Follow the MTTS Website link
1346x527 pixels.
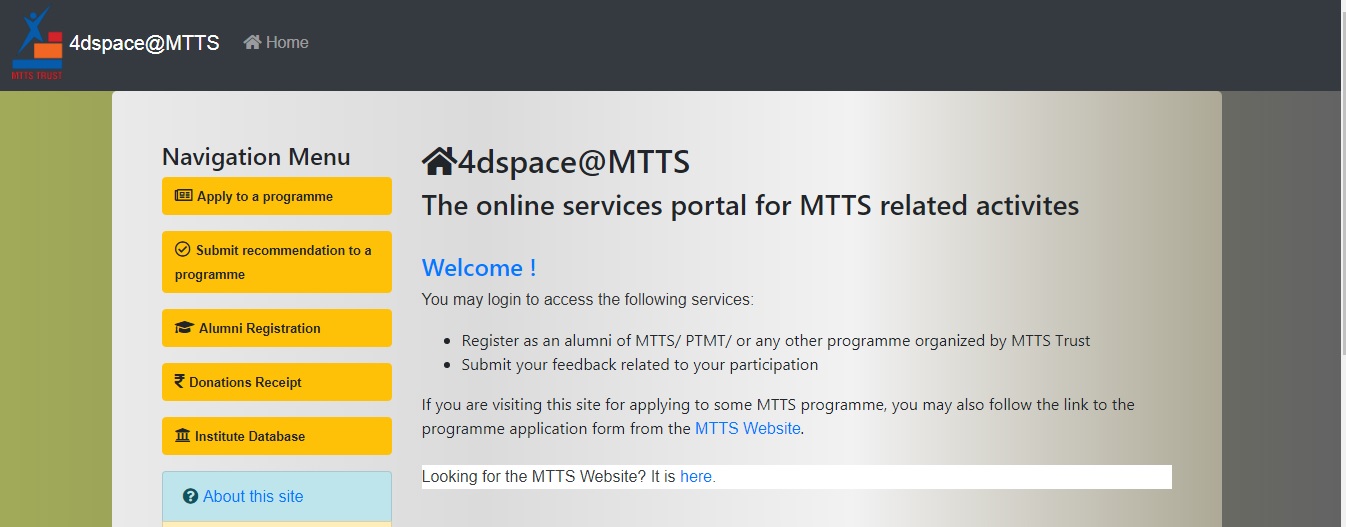click(747, 428)
